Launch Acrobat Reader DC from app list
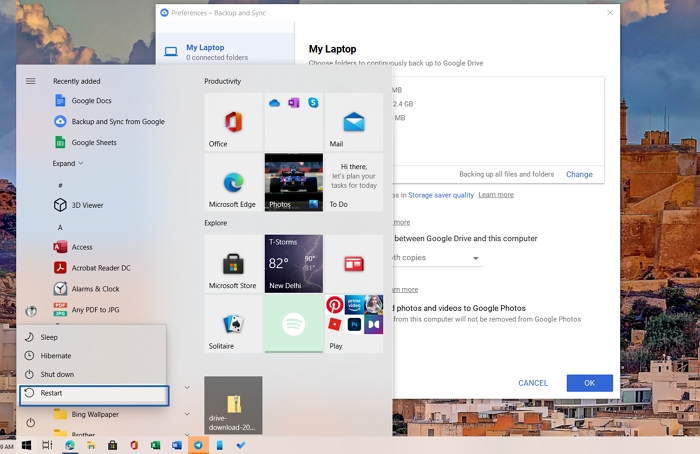Viewport: 700px width, 454px height. point(100,268)
